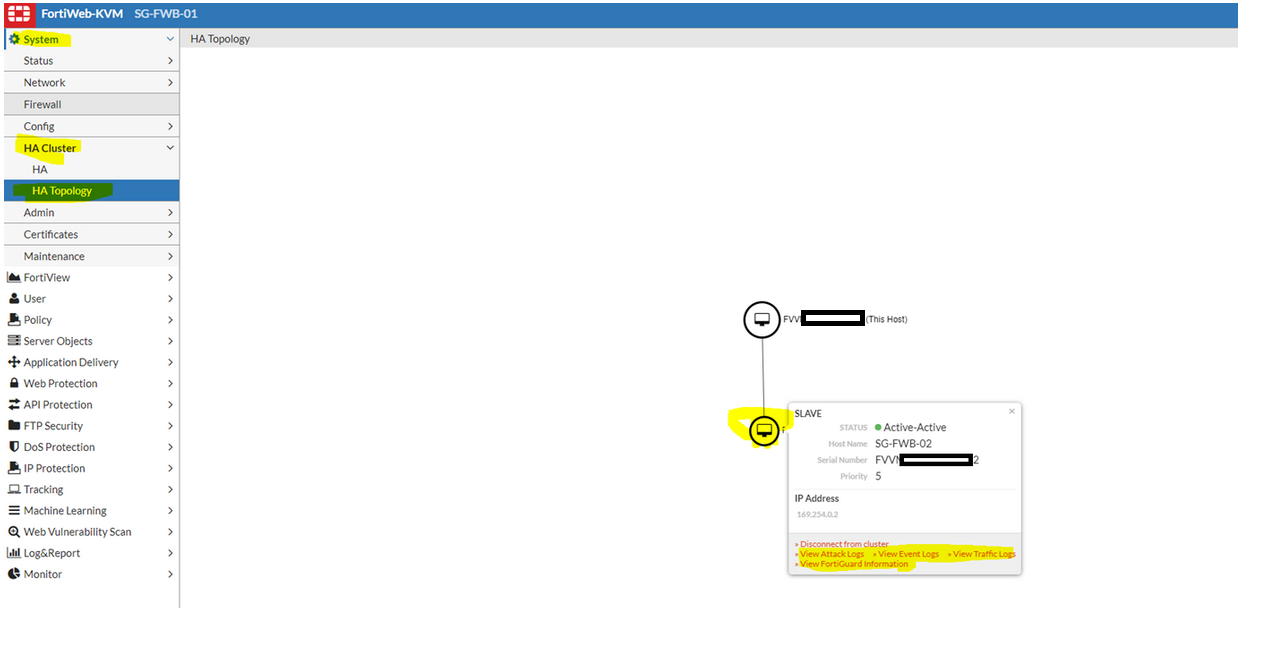This screenshot has height=659, width=1283.
Task: Open the Admin menu item
Action: (x=91, y=212)
